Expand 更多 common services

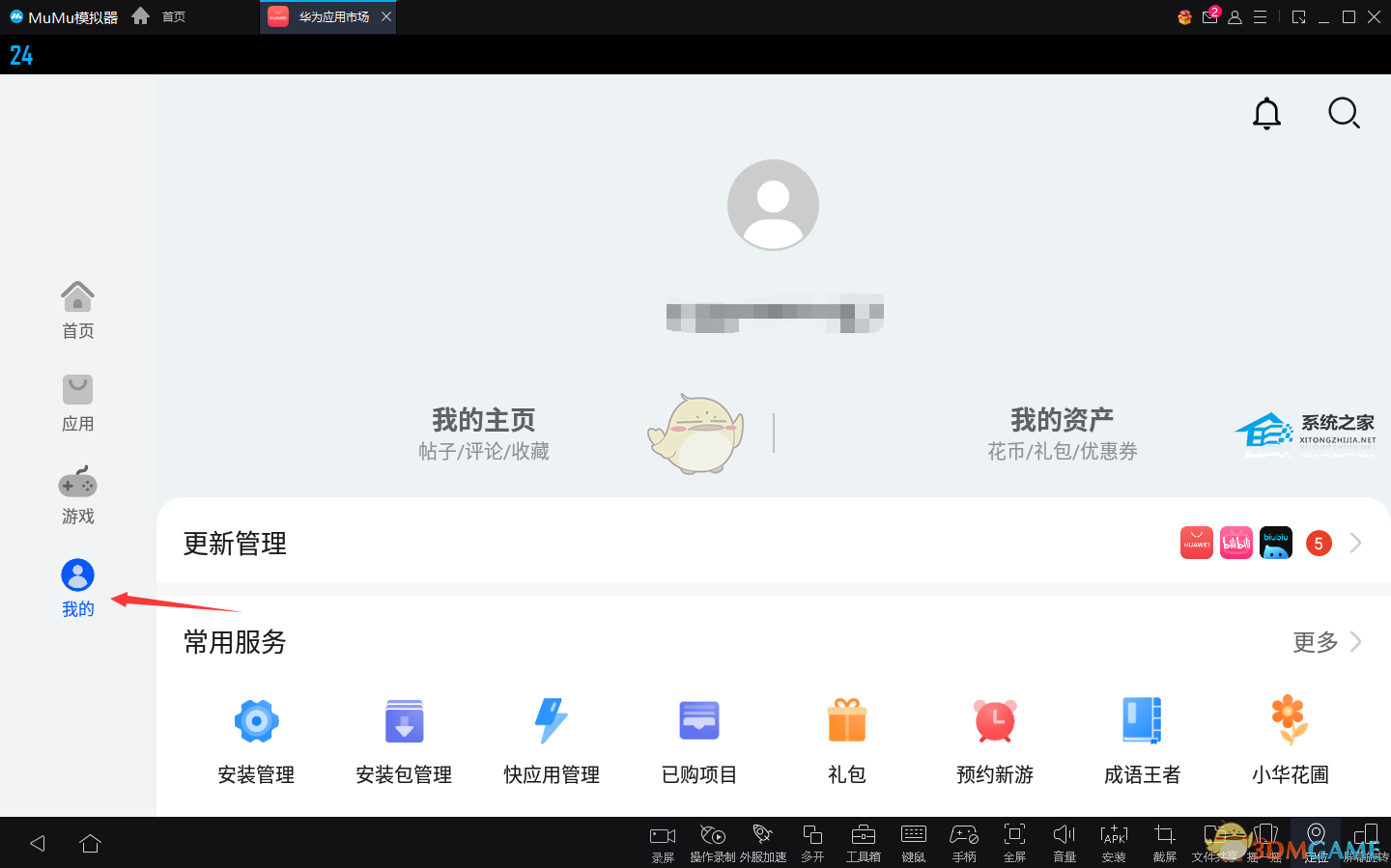(x=1327, y=642)
